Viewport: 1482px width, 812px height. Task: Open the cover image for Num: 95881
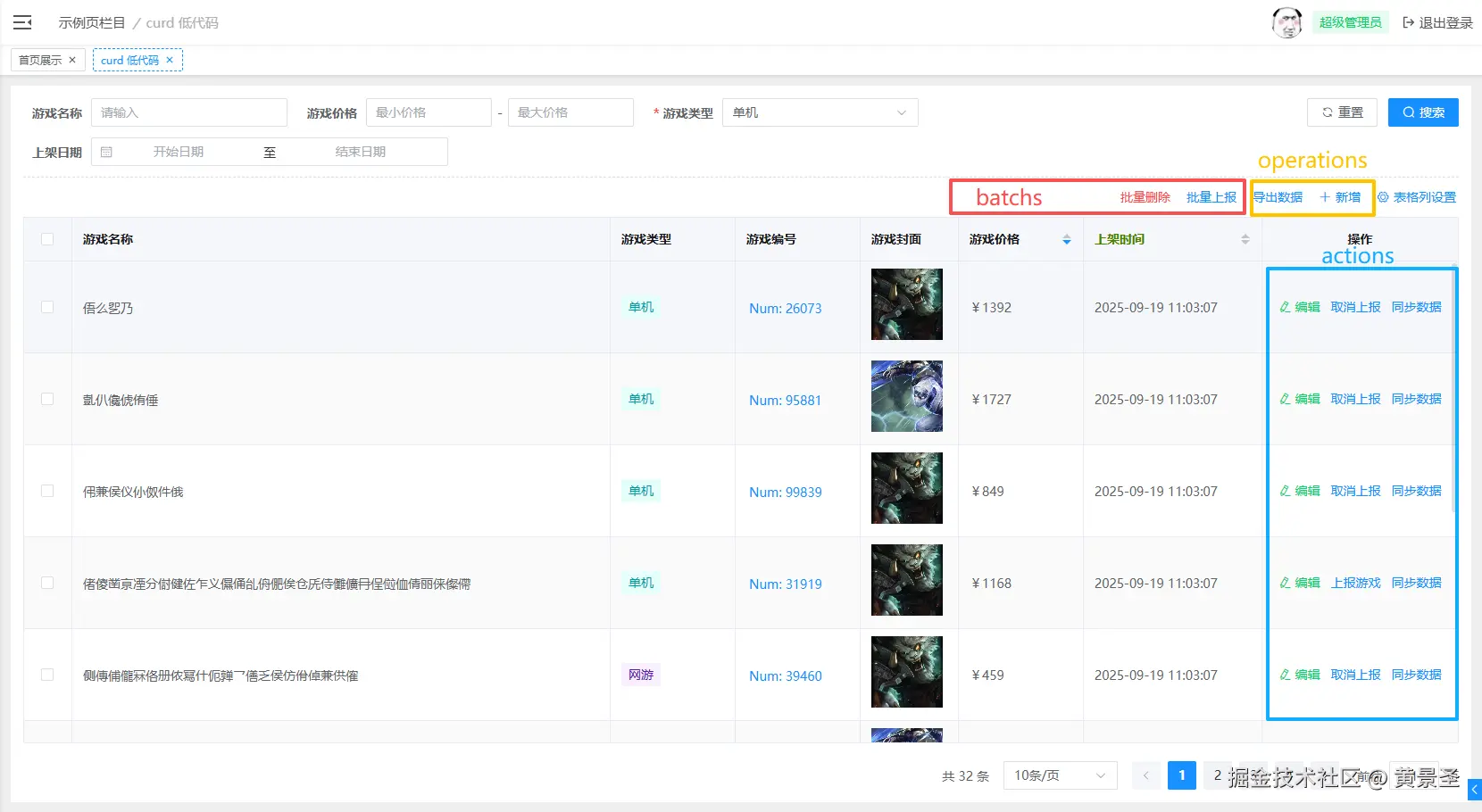point(907,396)
